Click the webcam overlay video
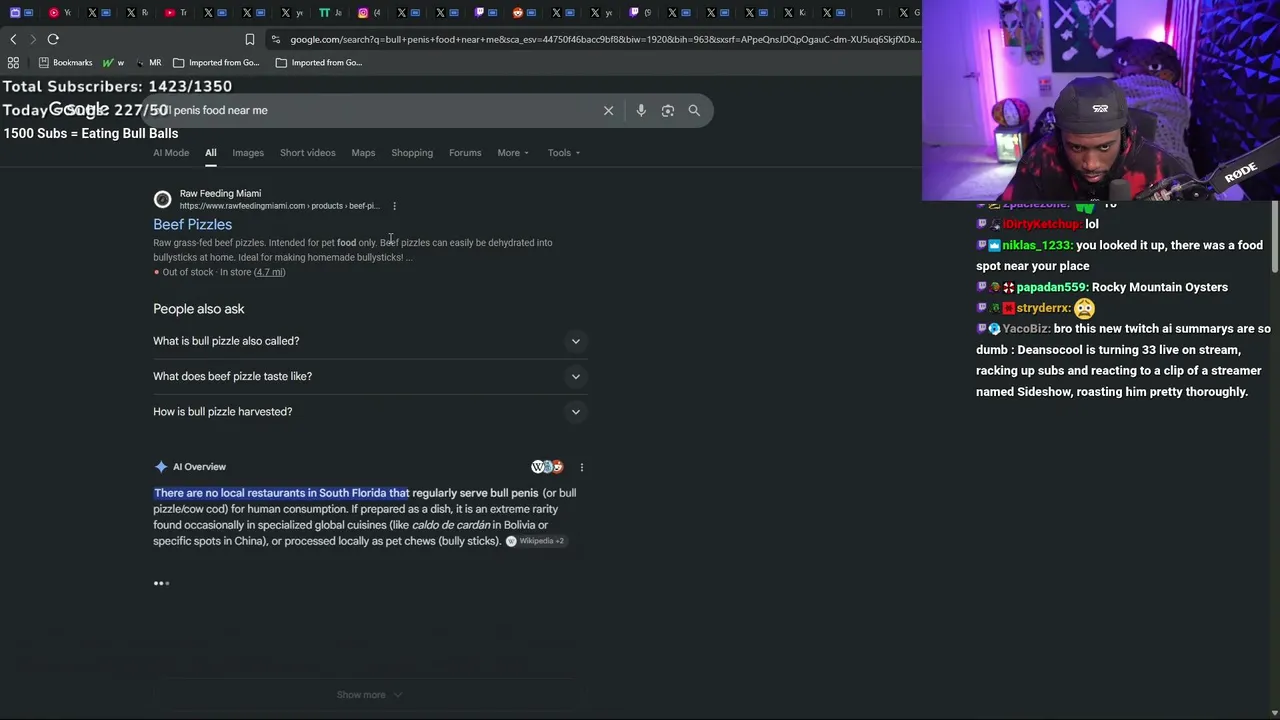1280x720 pixels. coord(1101,100)
